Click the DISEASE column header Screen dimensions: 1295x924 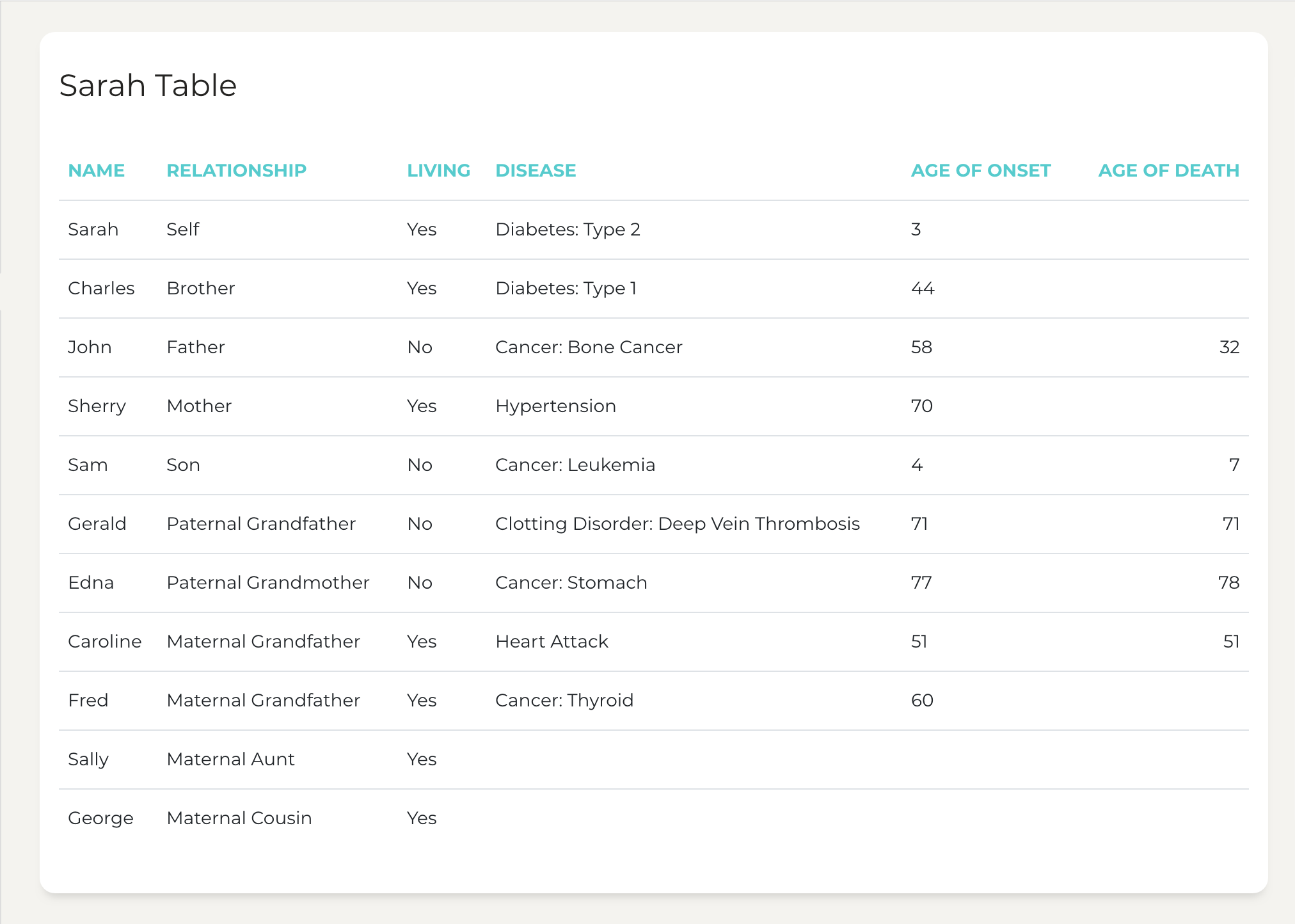(536, 170)
